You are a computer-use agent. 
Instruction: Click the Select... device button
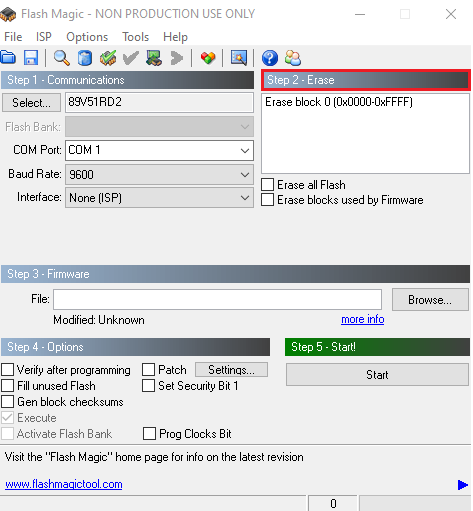click(31, 103)
